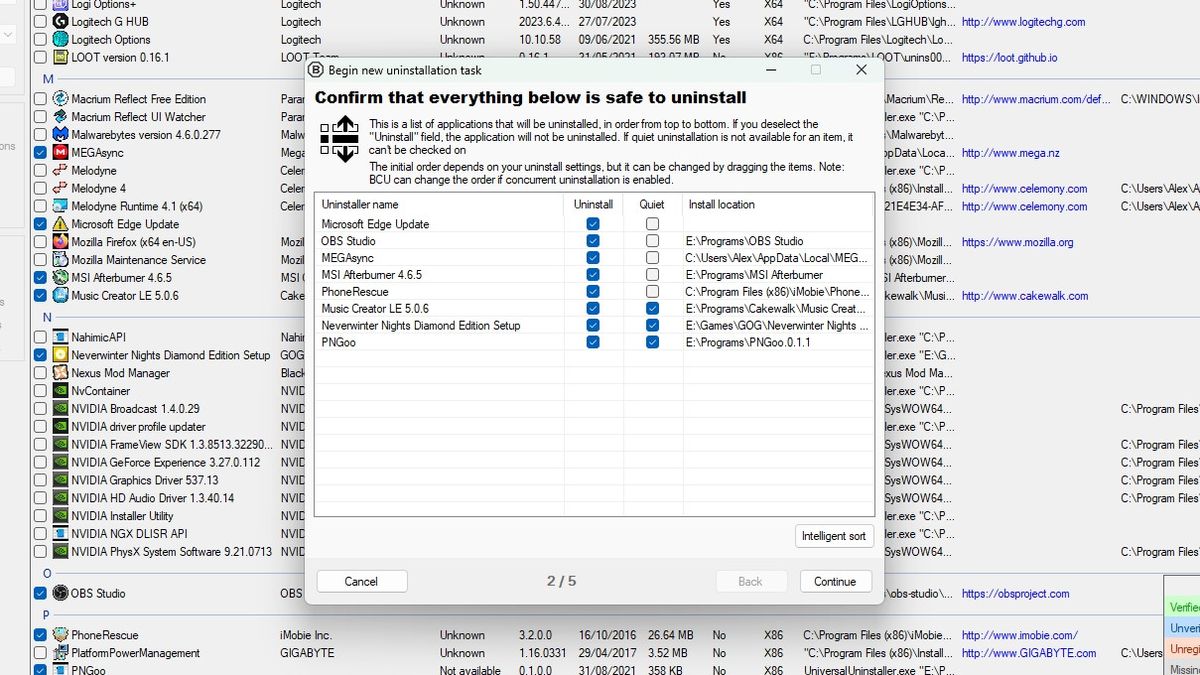Image resolution: width=1200 pixels, height=675 pixels.
Task: Open the obsproject.com link
Action: [1015, 593]
